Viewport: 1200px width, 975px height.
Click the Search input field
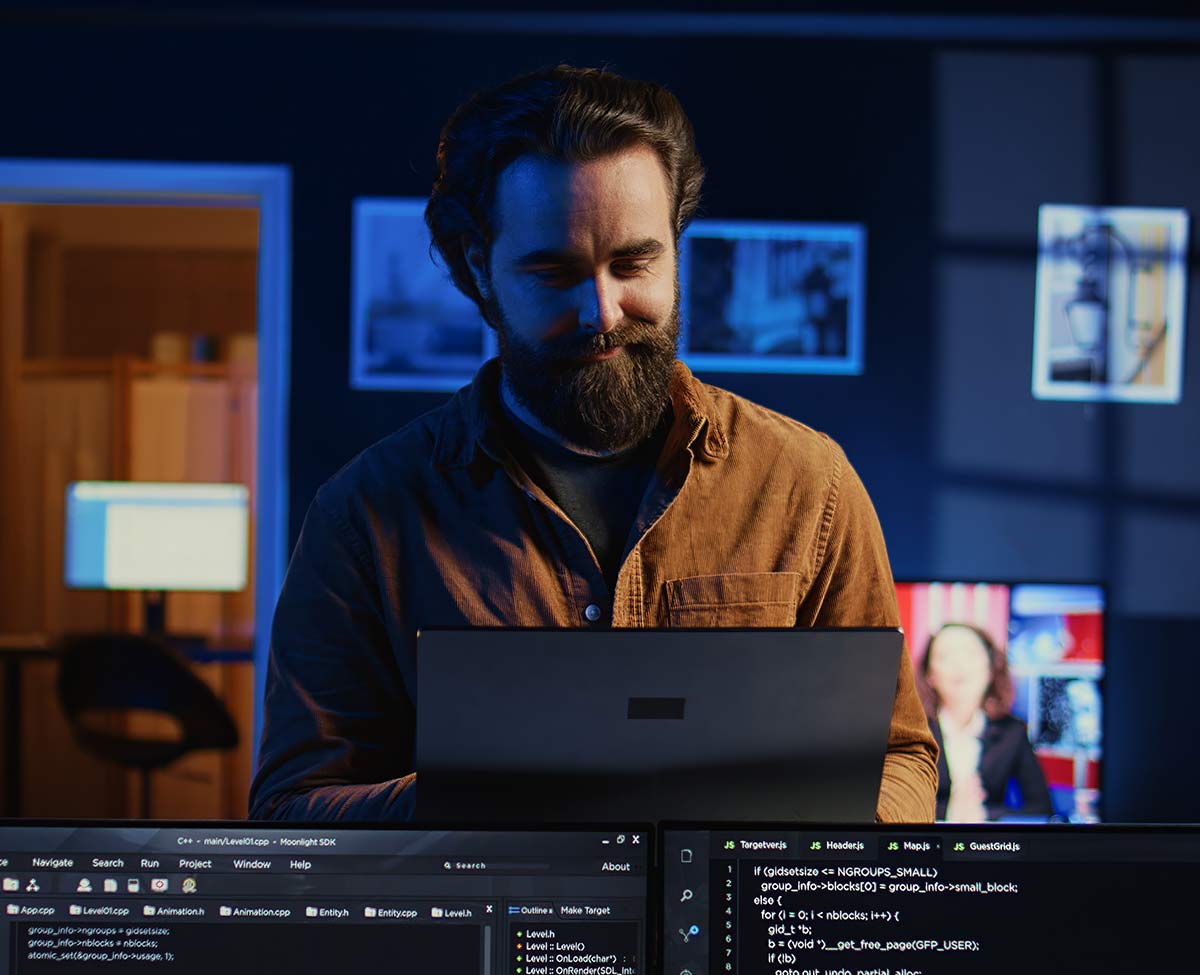(x=500, y=866)
